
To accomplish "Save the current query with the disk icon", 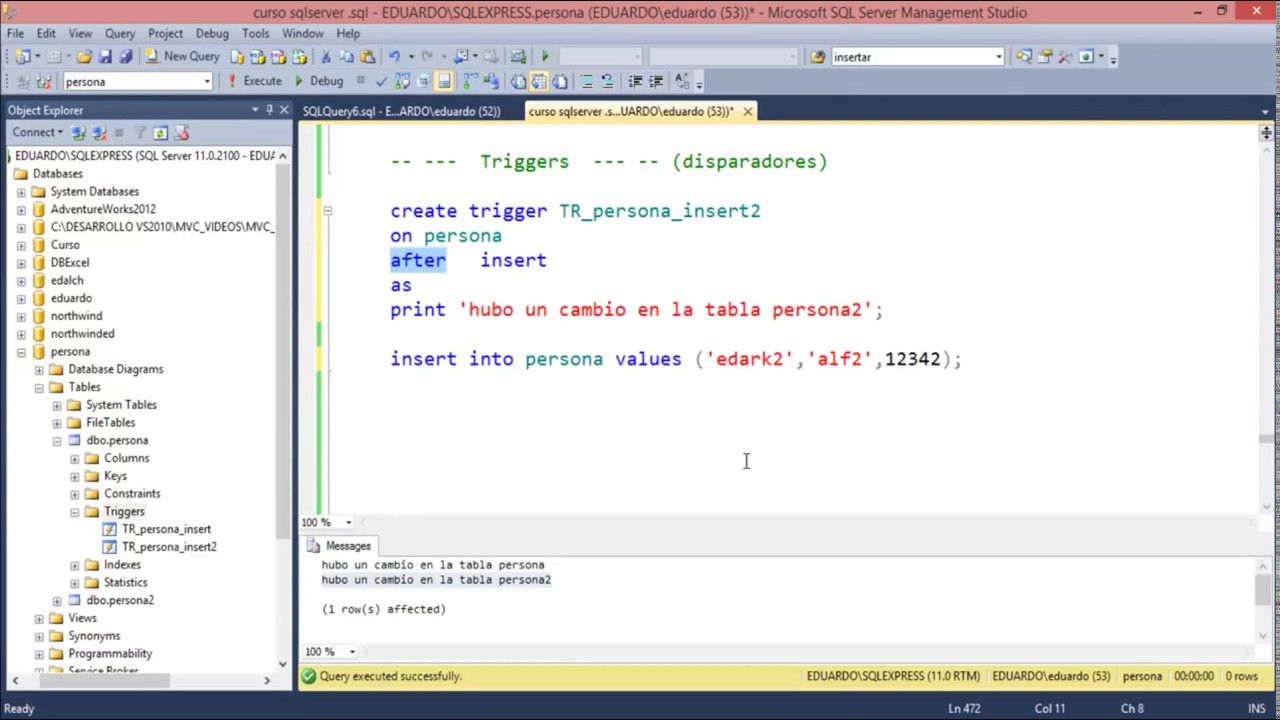I will point(105,56).
